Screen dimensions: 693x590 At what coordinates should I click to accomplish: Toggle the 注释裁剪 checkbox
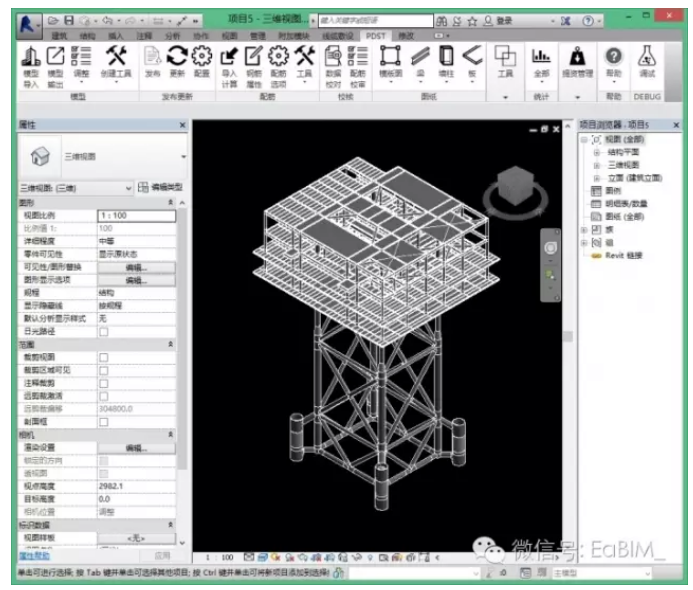[x=104, y=383]
